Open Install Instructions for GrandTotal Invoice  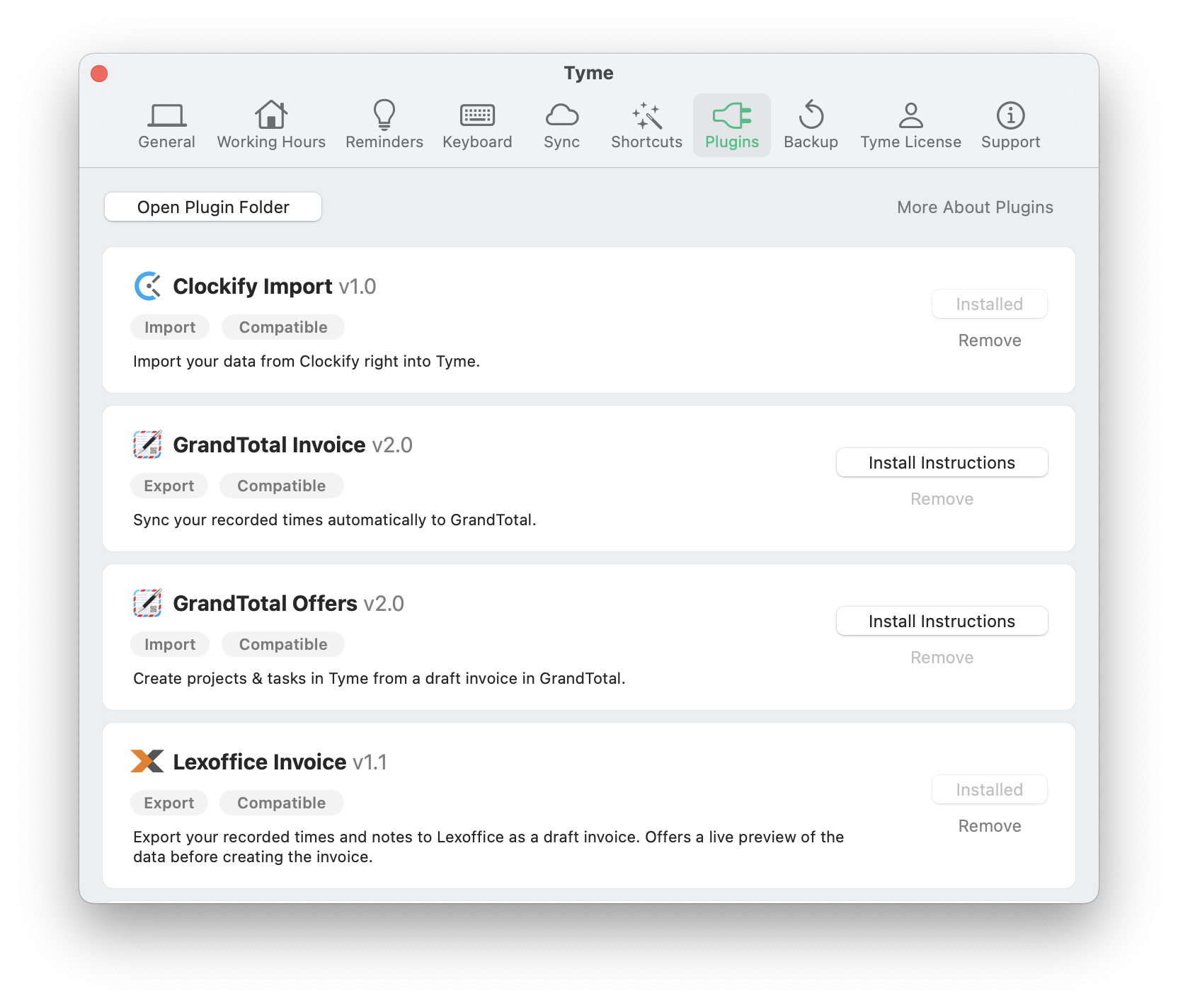(x=942, y=462)
